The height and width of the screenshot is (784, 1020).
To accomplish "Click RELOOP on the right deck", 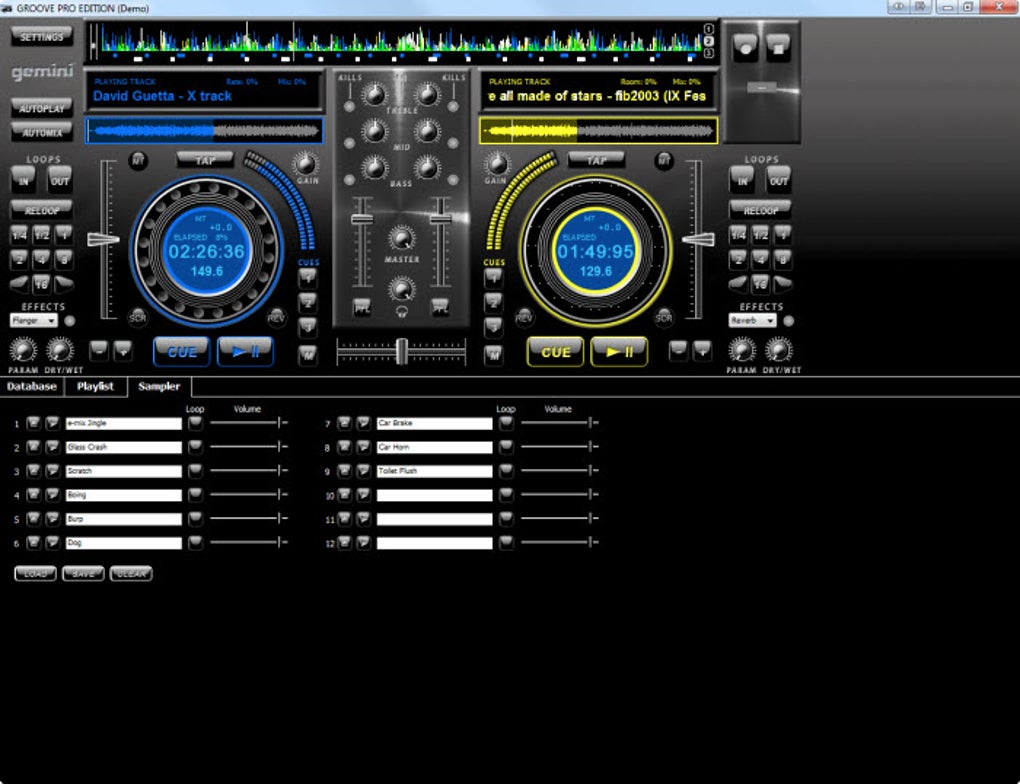I will coord(760,210).
